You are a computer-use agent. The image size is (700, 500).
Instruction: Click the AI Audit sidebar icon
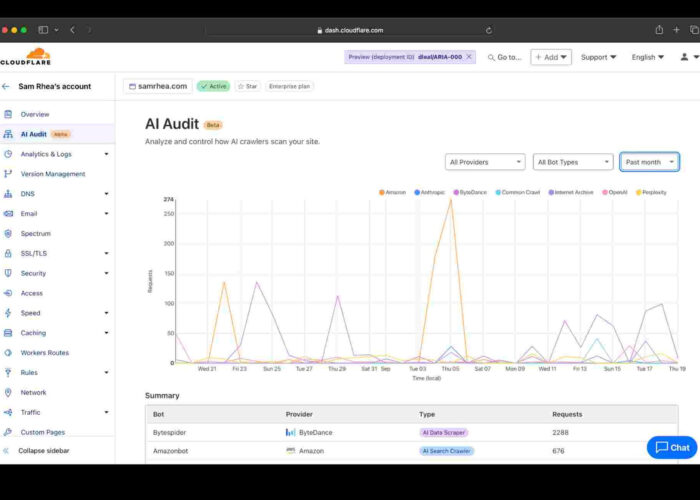[x=8, y=134]
